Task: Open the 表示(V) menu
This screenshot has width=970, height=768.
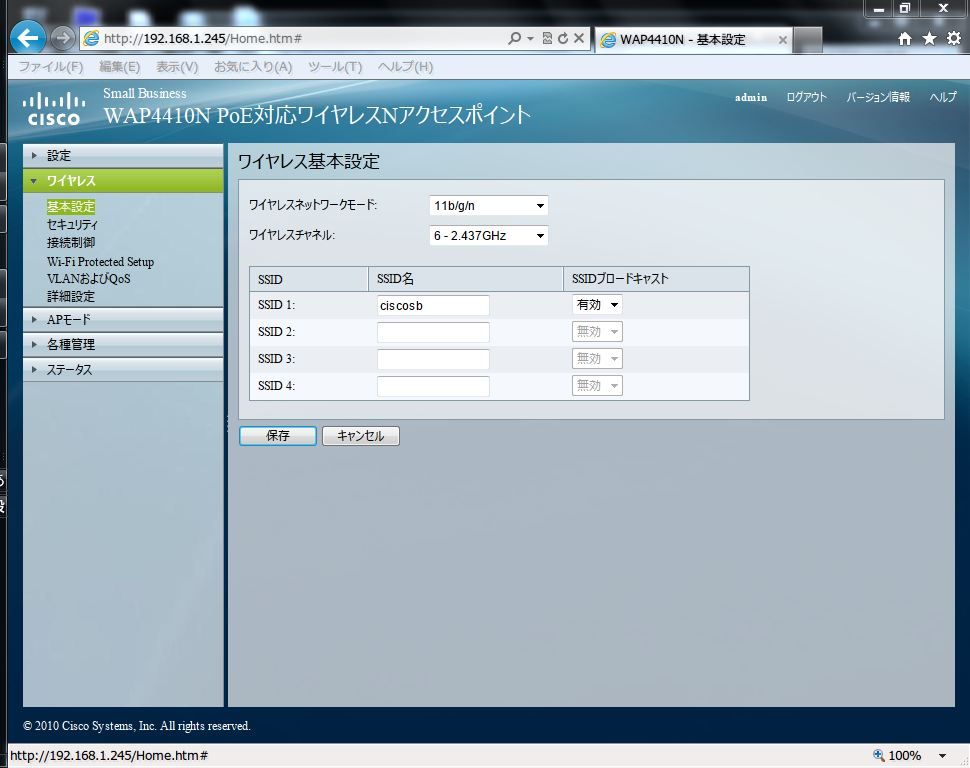Action: (177, 67)
